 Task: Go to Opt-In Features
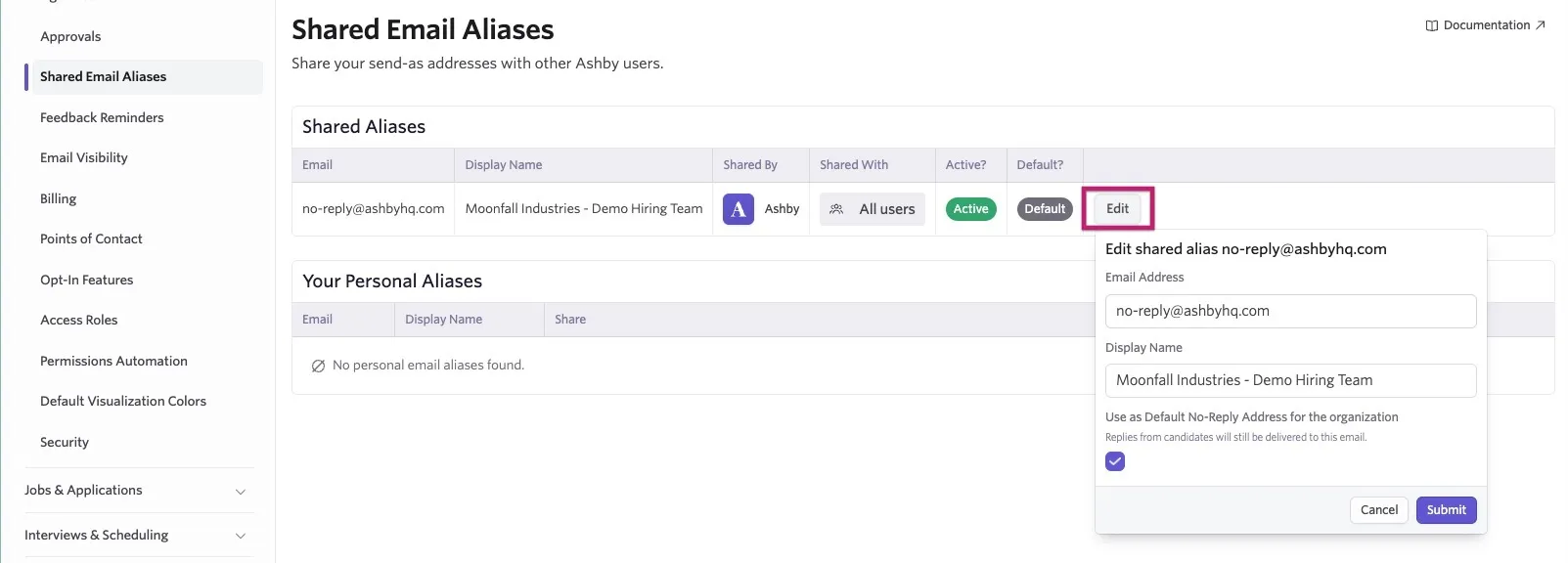[86, 280]
